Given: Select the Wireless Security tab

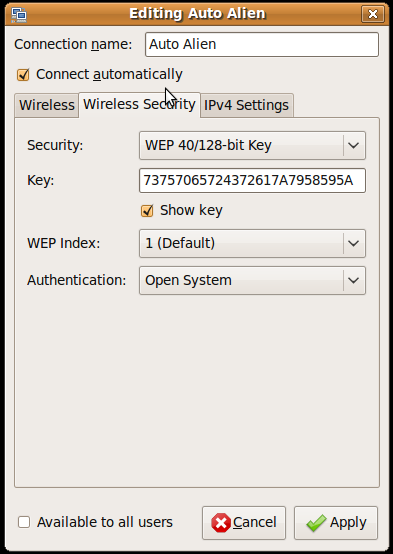Looking at the screenshot, I should [x=139, y=105].
